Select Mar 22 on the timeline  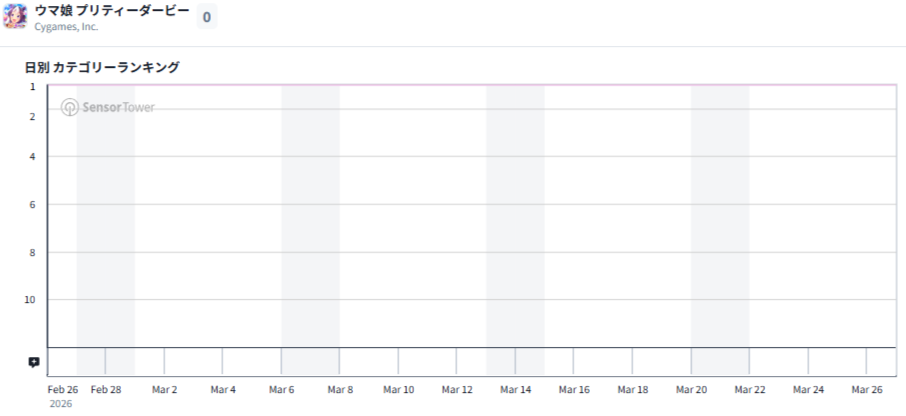(x=749, y=389)
